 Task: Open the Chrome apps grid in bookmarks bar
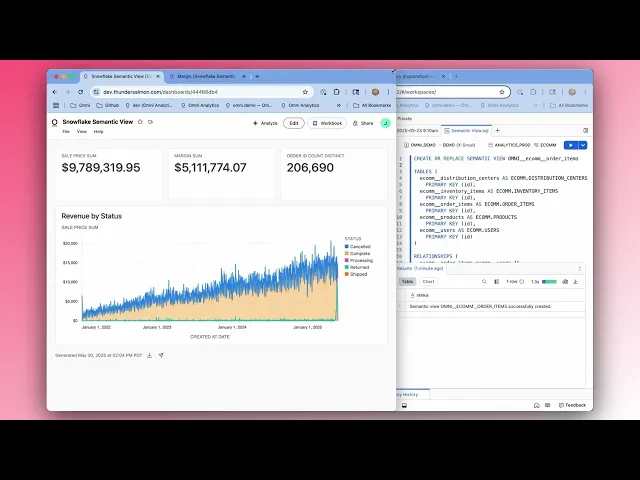tap(56, 105)
